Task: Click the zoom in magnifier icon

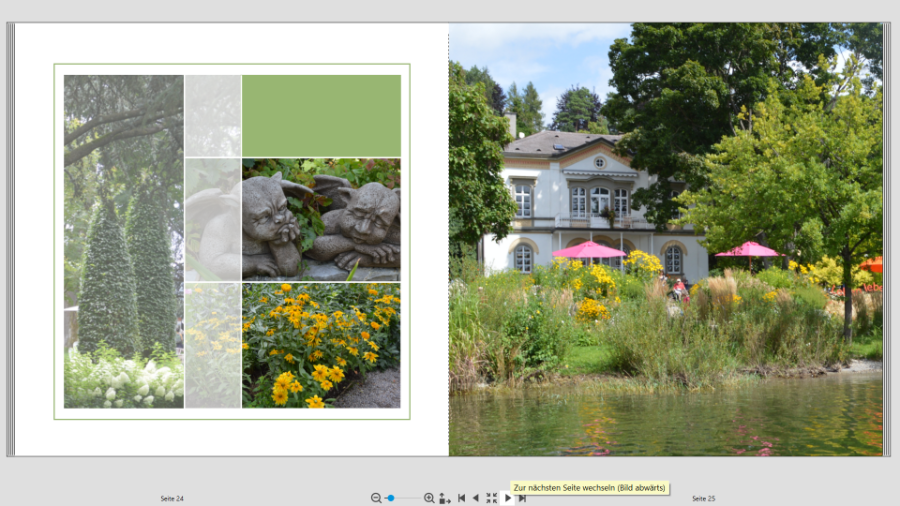Action: (429, 498)
